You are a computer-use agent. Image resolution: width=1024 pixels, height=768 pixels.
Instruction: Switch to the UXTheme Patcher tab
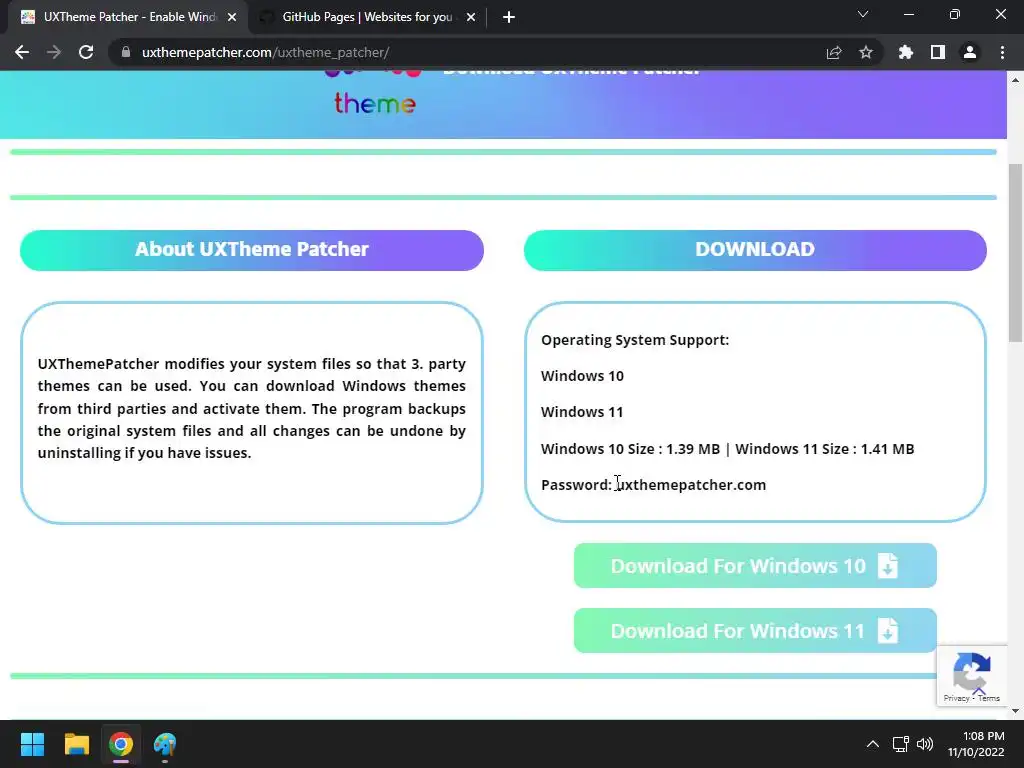click(x=128, y=17)
